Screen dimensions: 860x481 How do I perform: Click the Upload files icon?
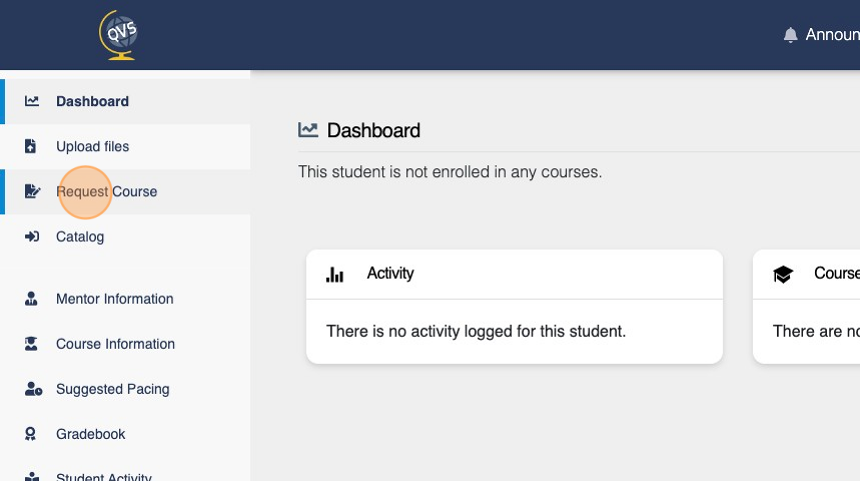pyautogui.click(x=31, y=147)
